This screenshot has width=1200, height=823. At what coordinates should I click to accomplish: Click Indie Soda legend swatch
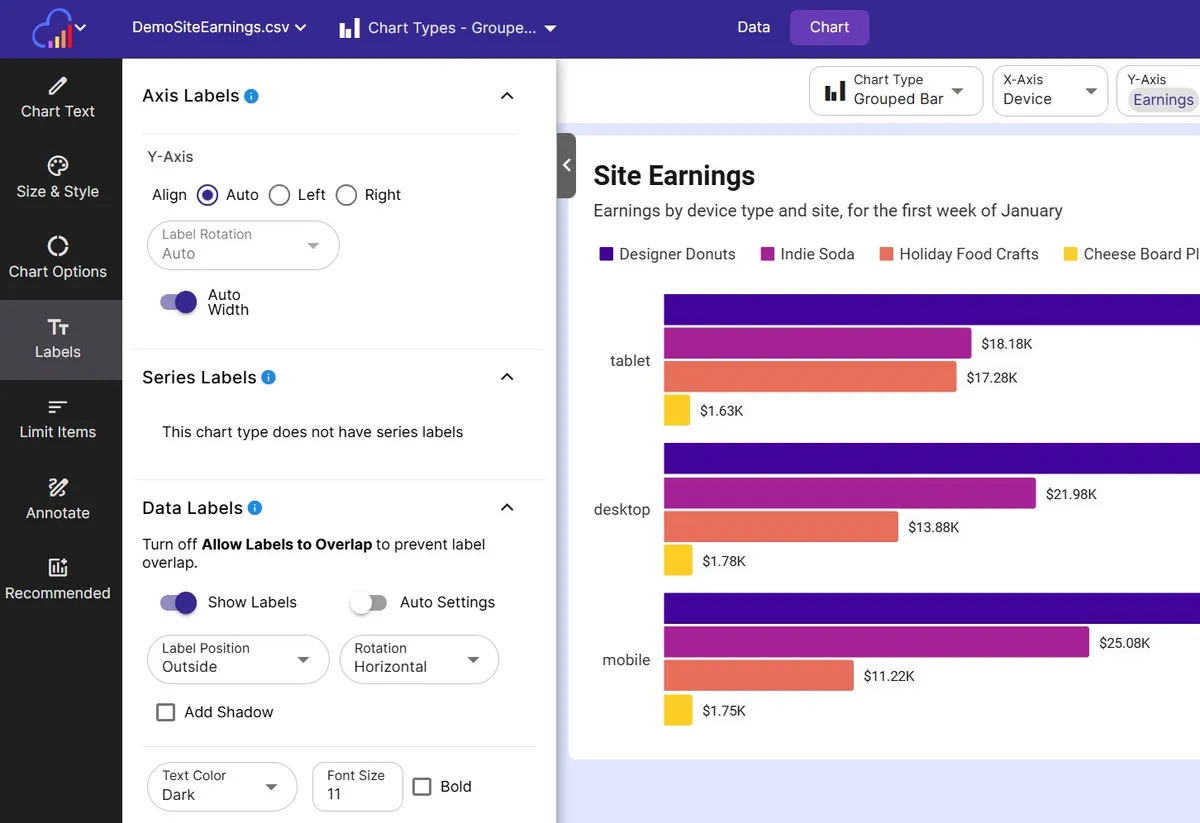pyautogui.click(x=768, y=254)
